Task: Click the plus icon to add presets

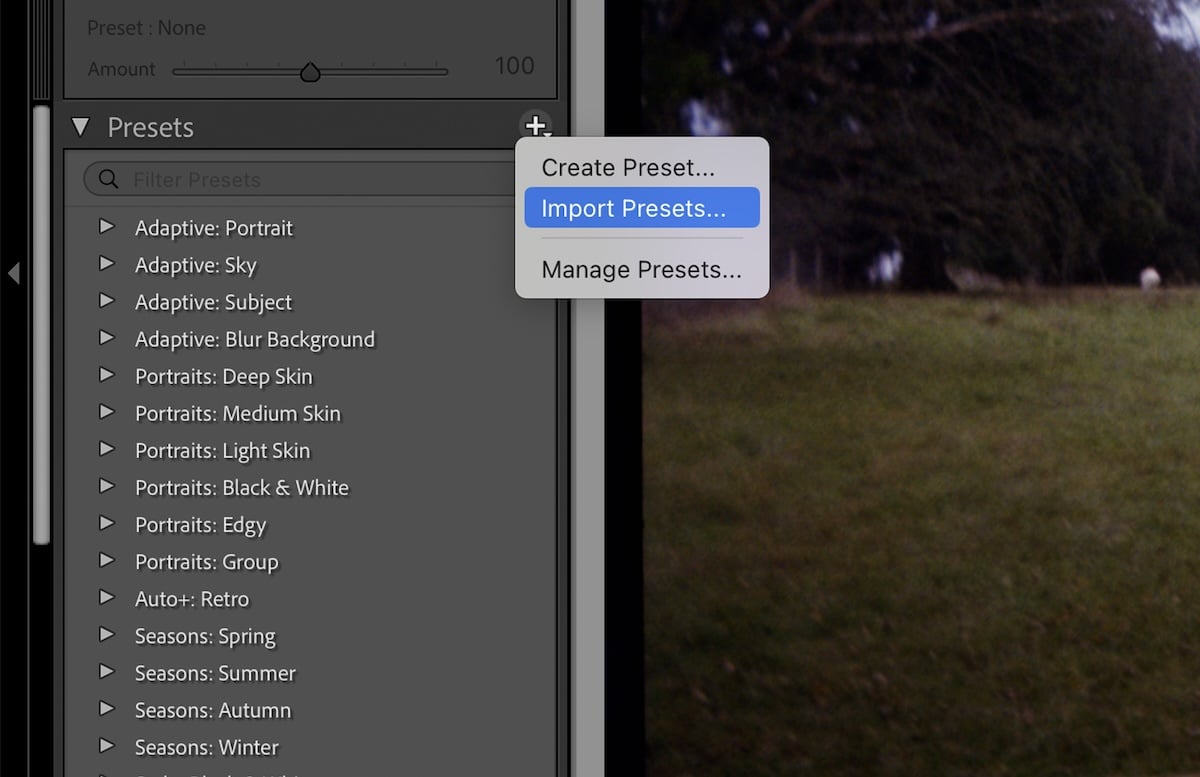Action: coord(536,126)
